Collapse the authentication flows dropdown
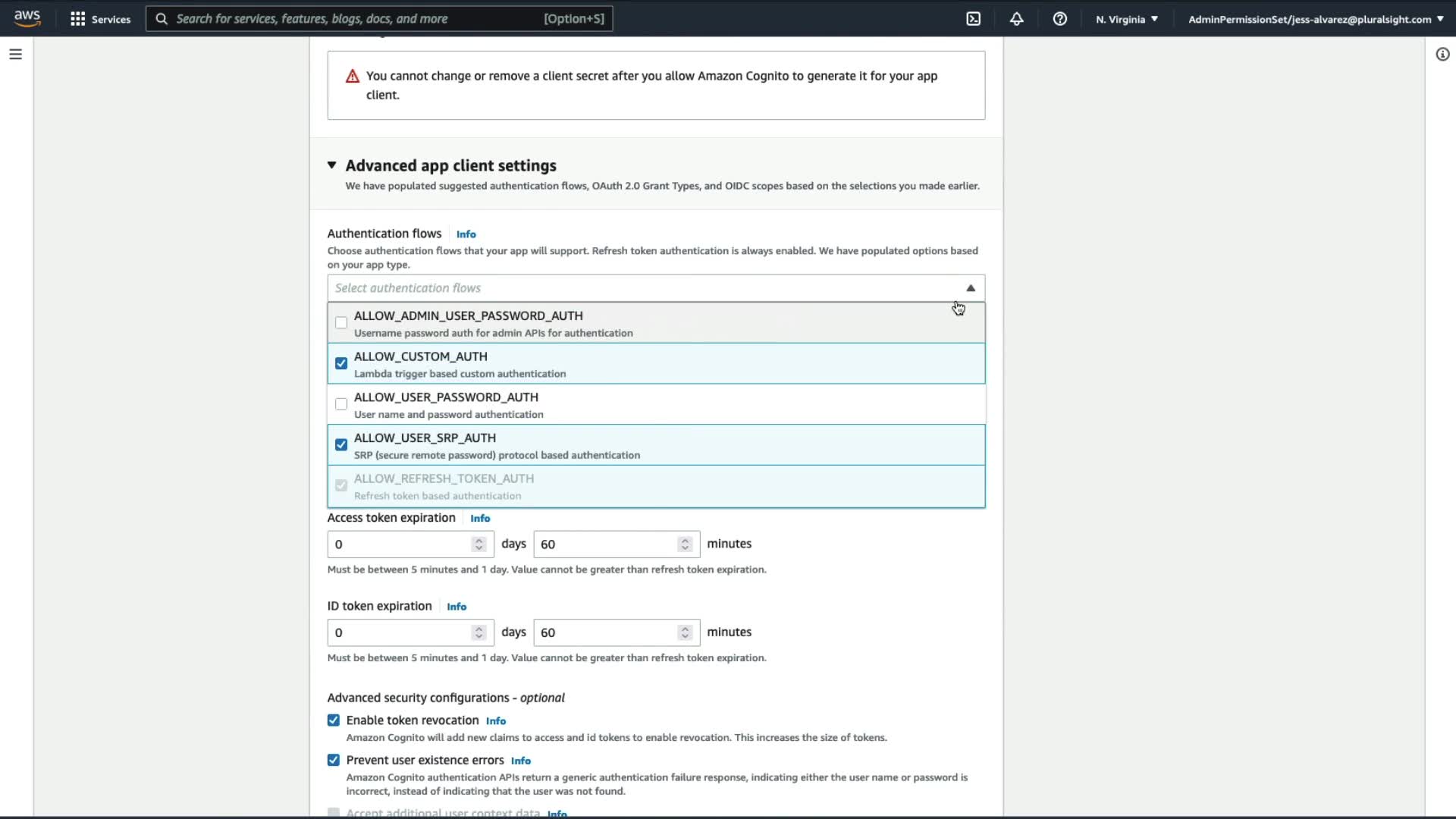1456x819 pixels. coord(970,288)
